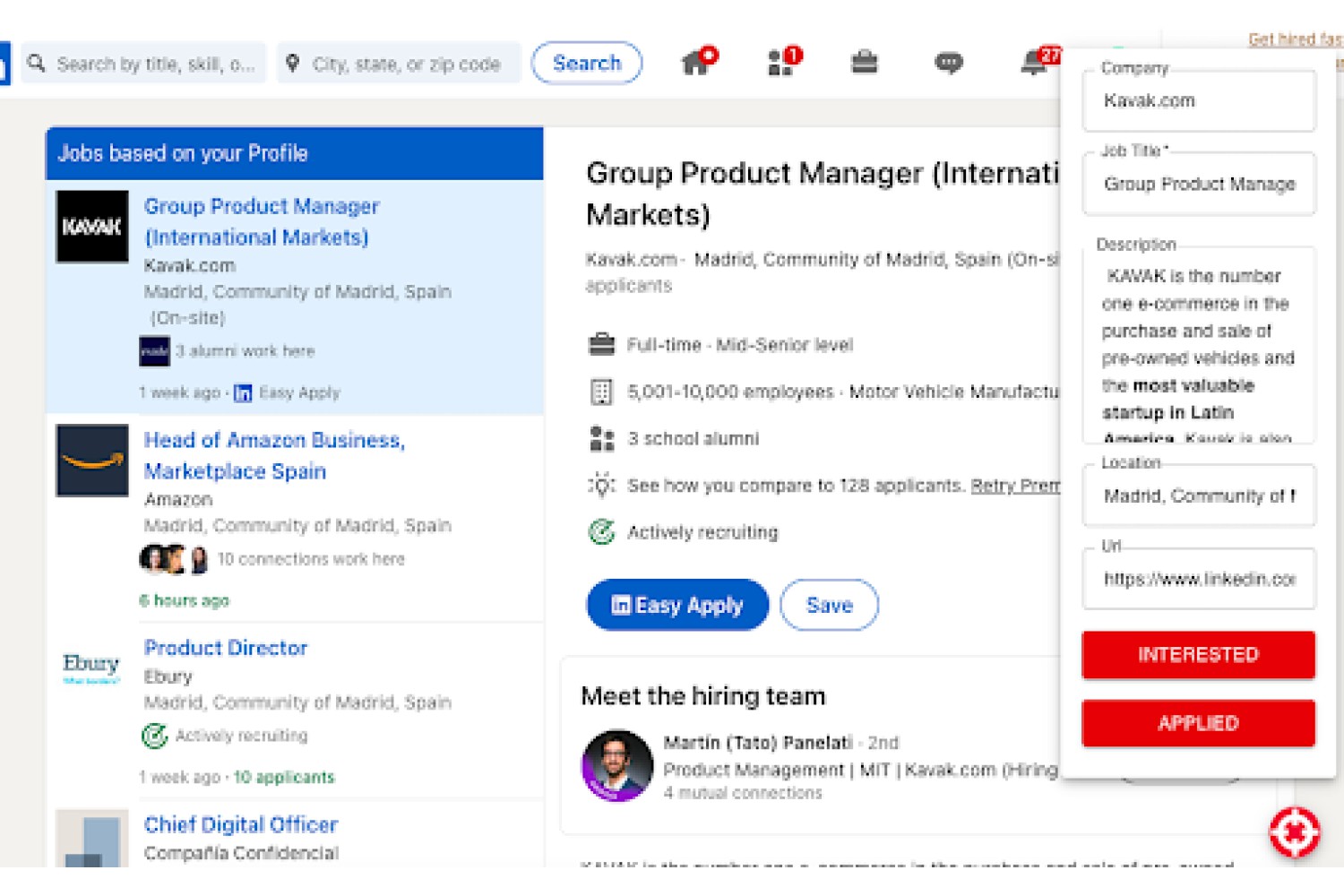The width and height of the screenshot is (1344, 896).
Task: Open My Network people icon
Action: [782, 63]
